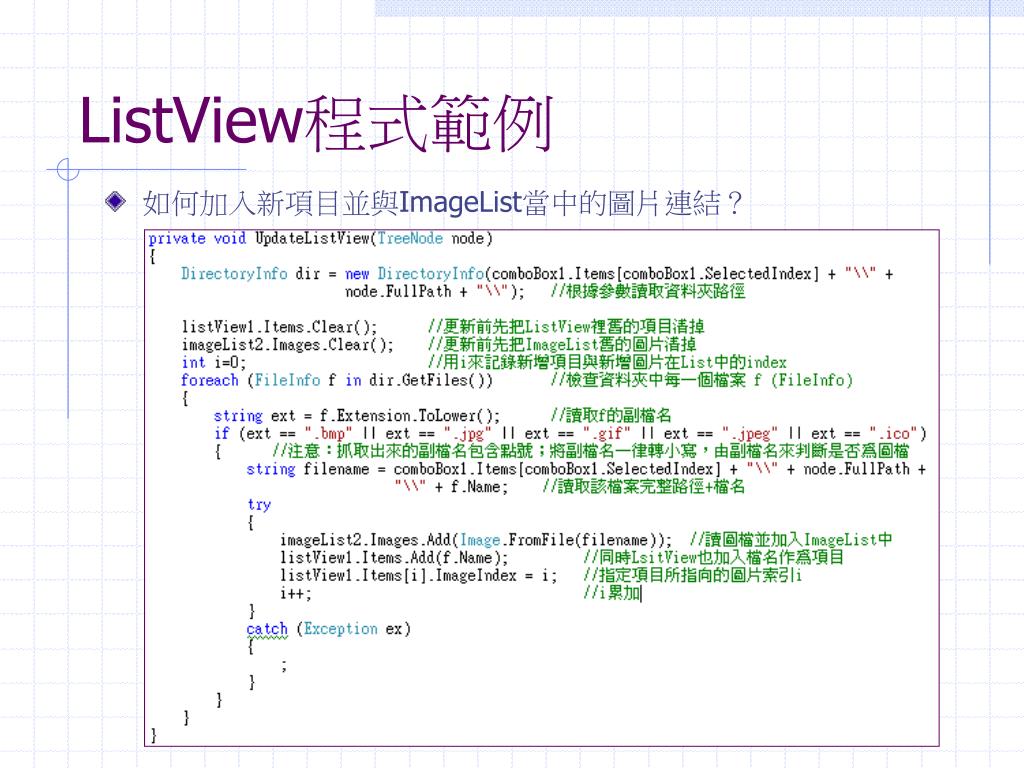Click the comment "//指定項目所指向的圖片索引i"
The width and height of the screenshot is (1024, 768).
[692, 575]
